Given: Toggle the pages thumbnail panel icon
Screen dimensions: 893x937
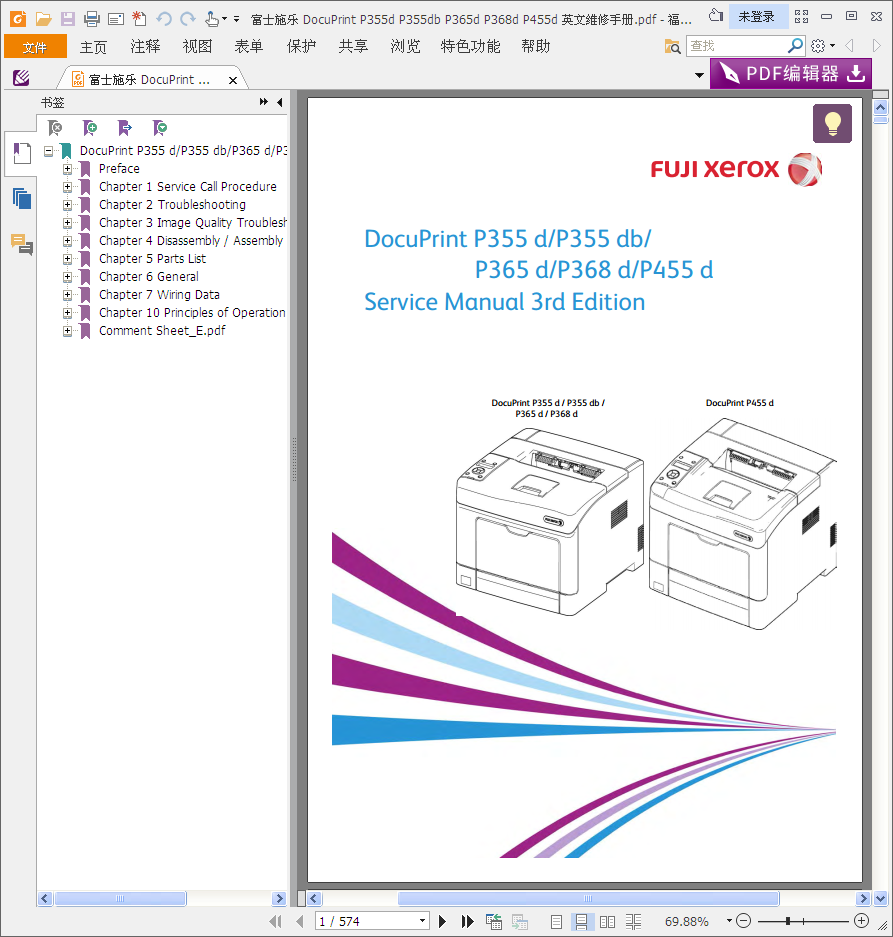Looking at the screenshot, I should click(22, 198).
